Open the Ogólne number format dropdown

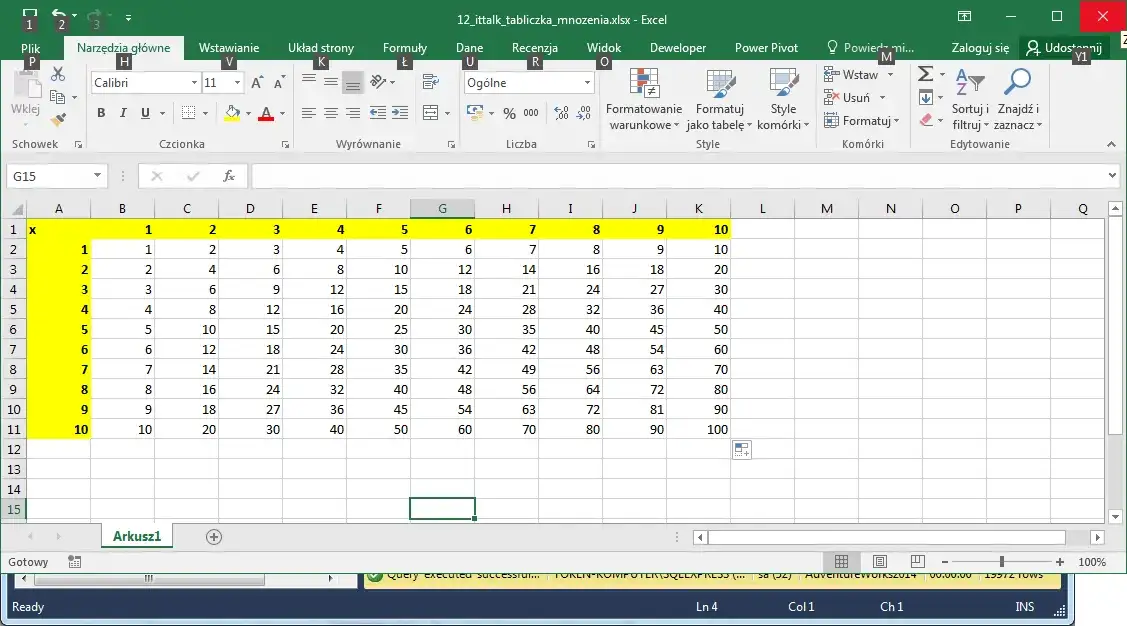tap(587, 83)
